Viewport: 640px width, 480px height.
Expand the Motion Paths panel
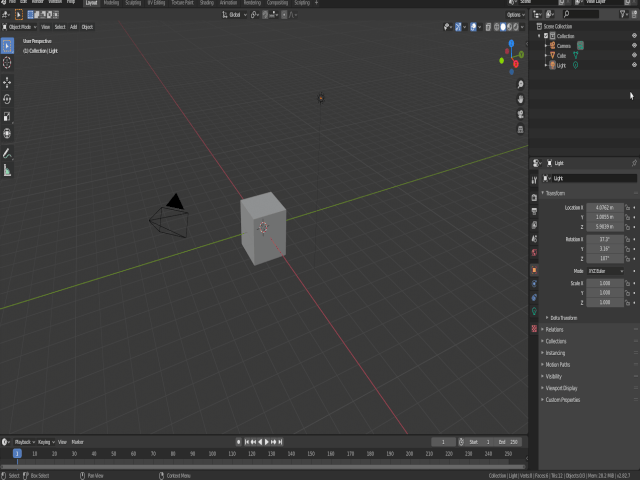pyautogui.click(x=556, y=365)
